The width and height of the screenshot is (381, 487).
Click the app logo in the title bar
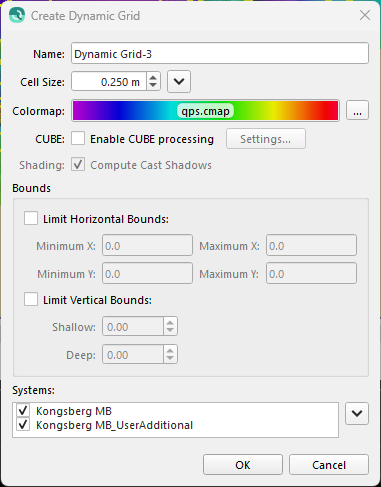[x=17, y=15]
